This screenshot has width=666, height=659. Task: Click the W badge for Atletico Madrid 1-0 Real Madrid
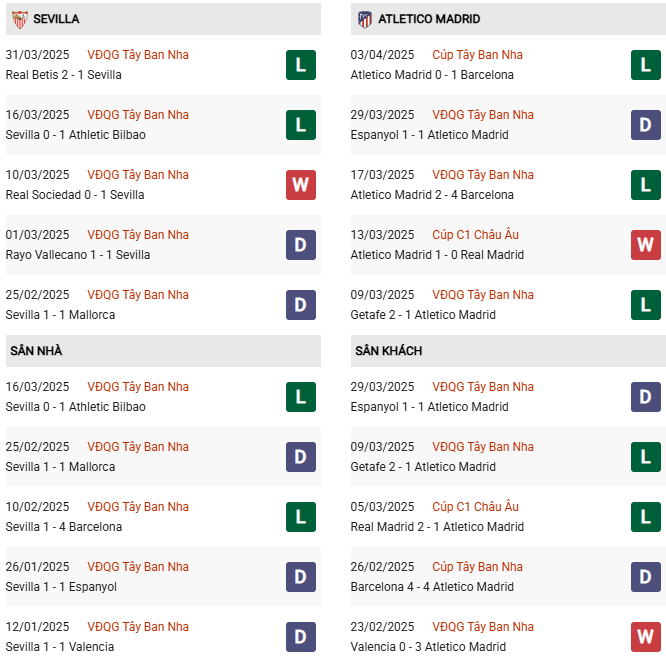coord(645,245)
